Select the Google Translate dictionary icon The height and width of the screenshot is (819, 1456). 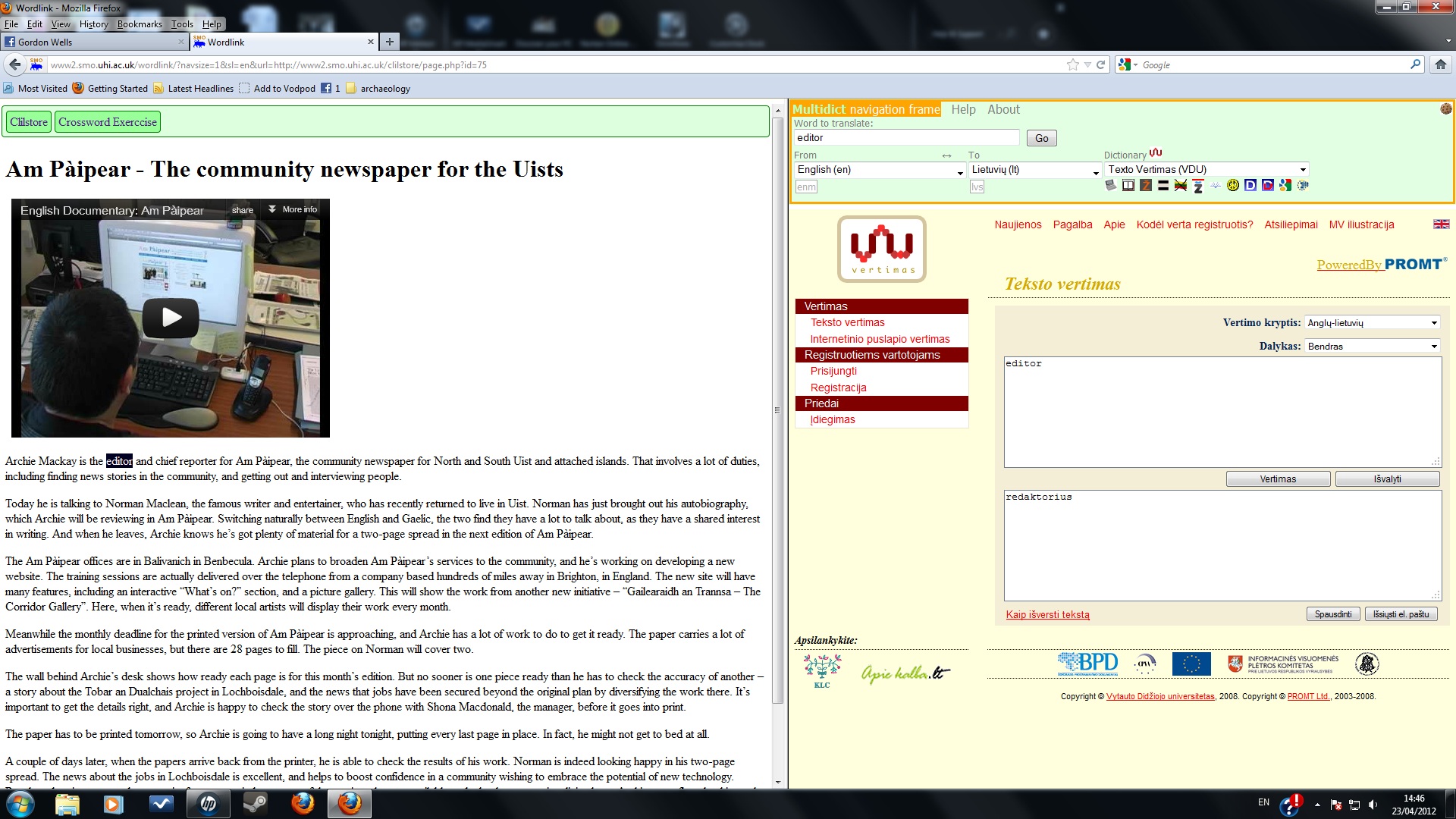[x=1285, y=185]
